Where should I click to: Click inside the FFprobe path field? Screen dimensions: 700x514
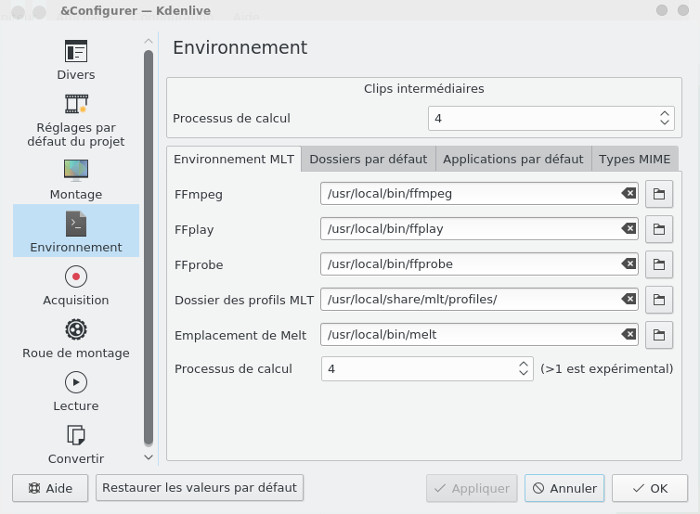click(x=470, y=264)
